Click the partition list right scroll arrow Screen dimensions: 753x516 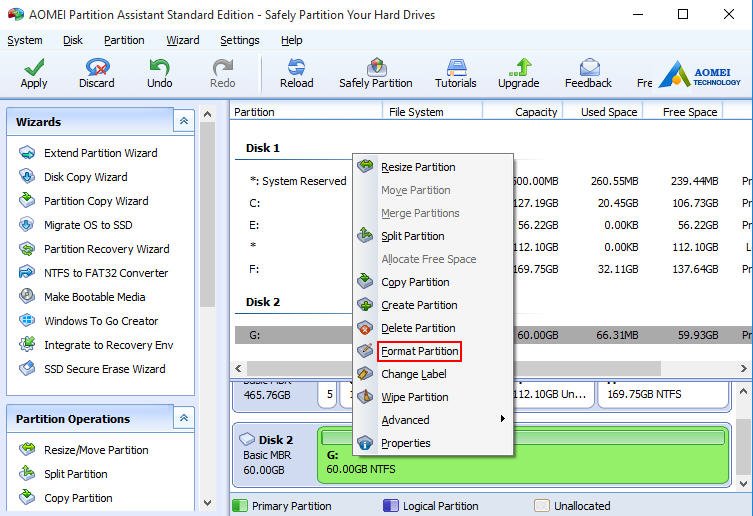743,369
